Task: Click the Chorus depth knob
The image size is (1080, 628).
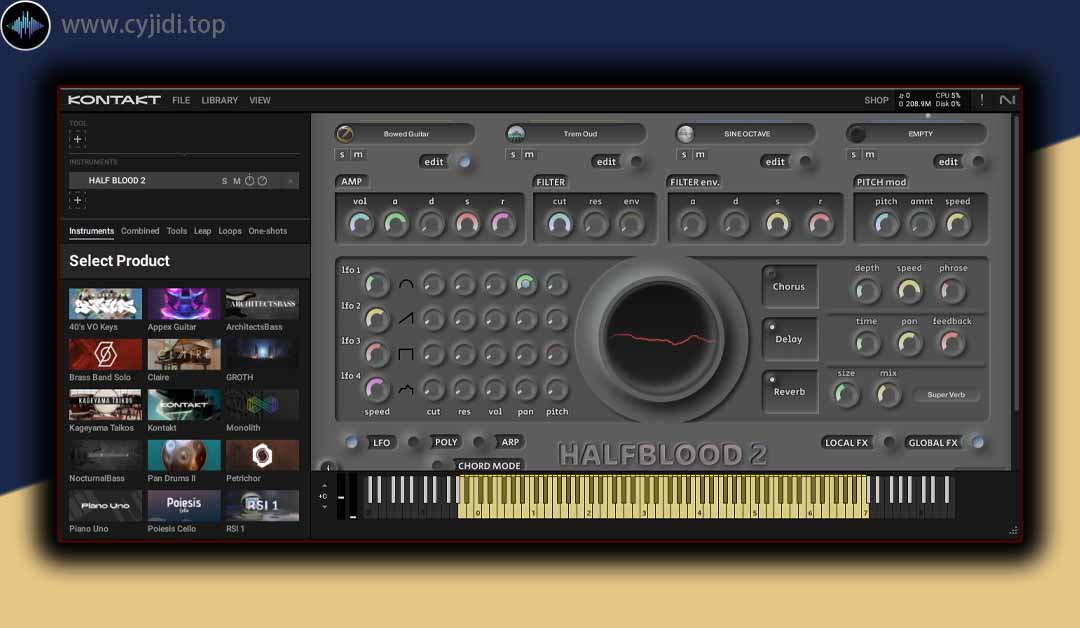Action: (x=866, y=291)
